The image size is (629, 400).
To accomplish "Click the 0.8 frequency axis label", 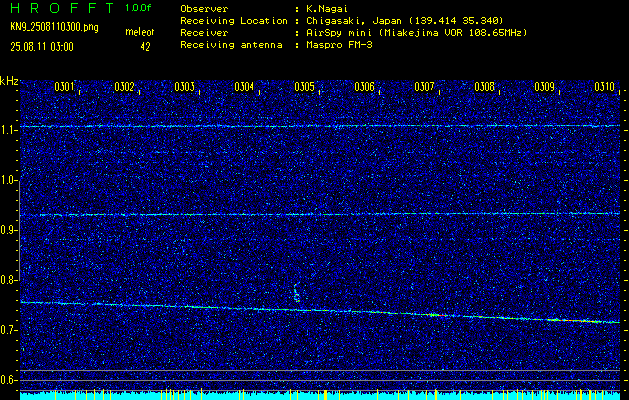I will click(x=7, y=280).
